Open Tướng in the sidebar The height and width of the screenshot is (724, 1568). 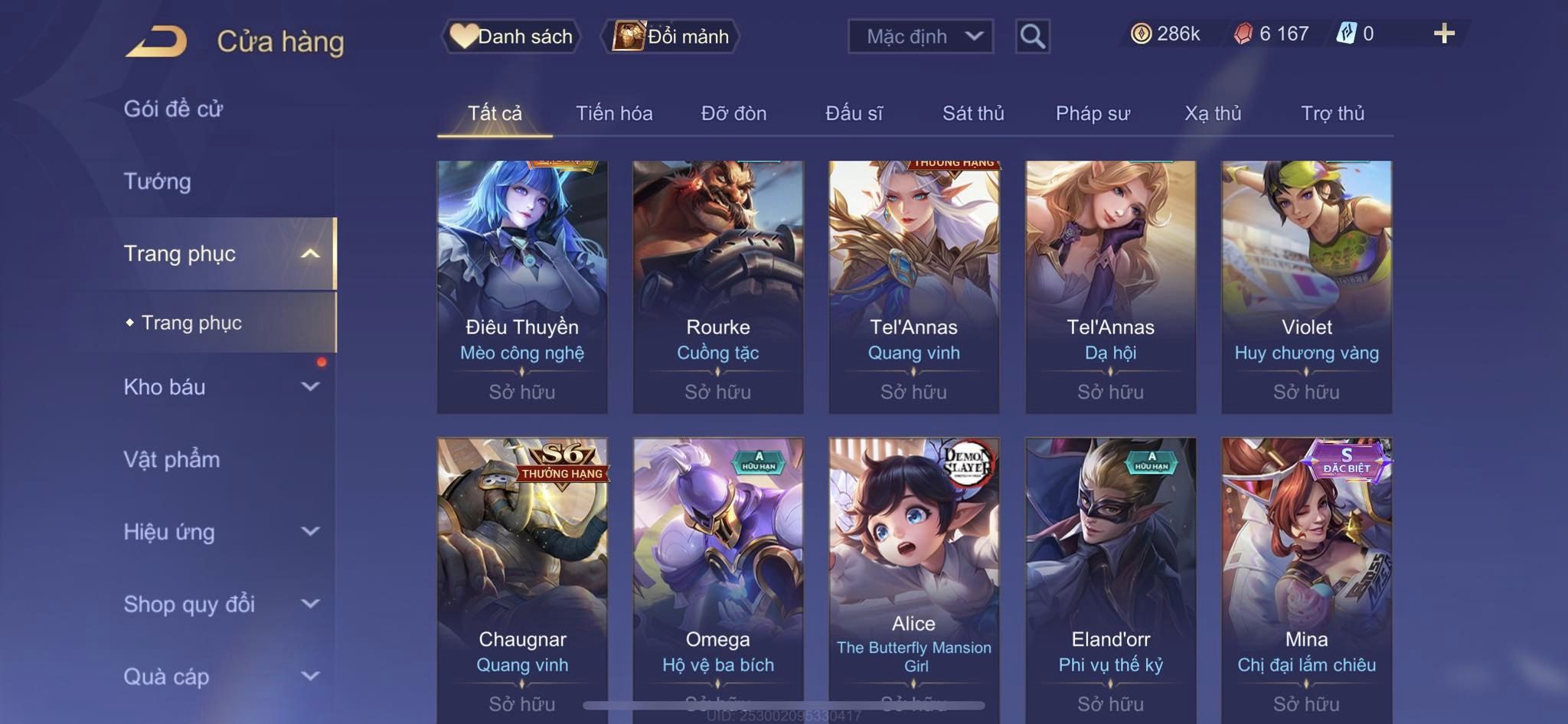[x=158, y=181]
